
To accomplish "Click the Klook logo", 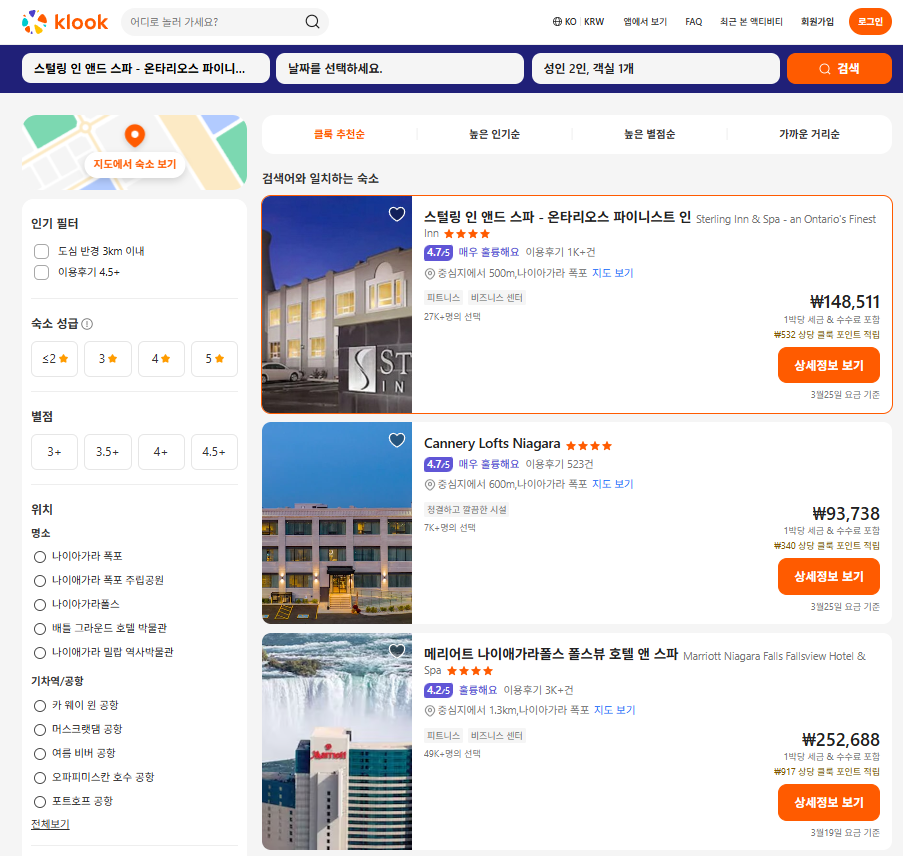I will click(64, 22).
